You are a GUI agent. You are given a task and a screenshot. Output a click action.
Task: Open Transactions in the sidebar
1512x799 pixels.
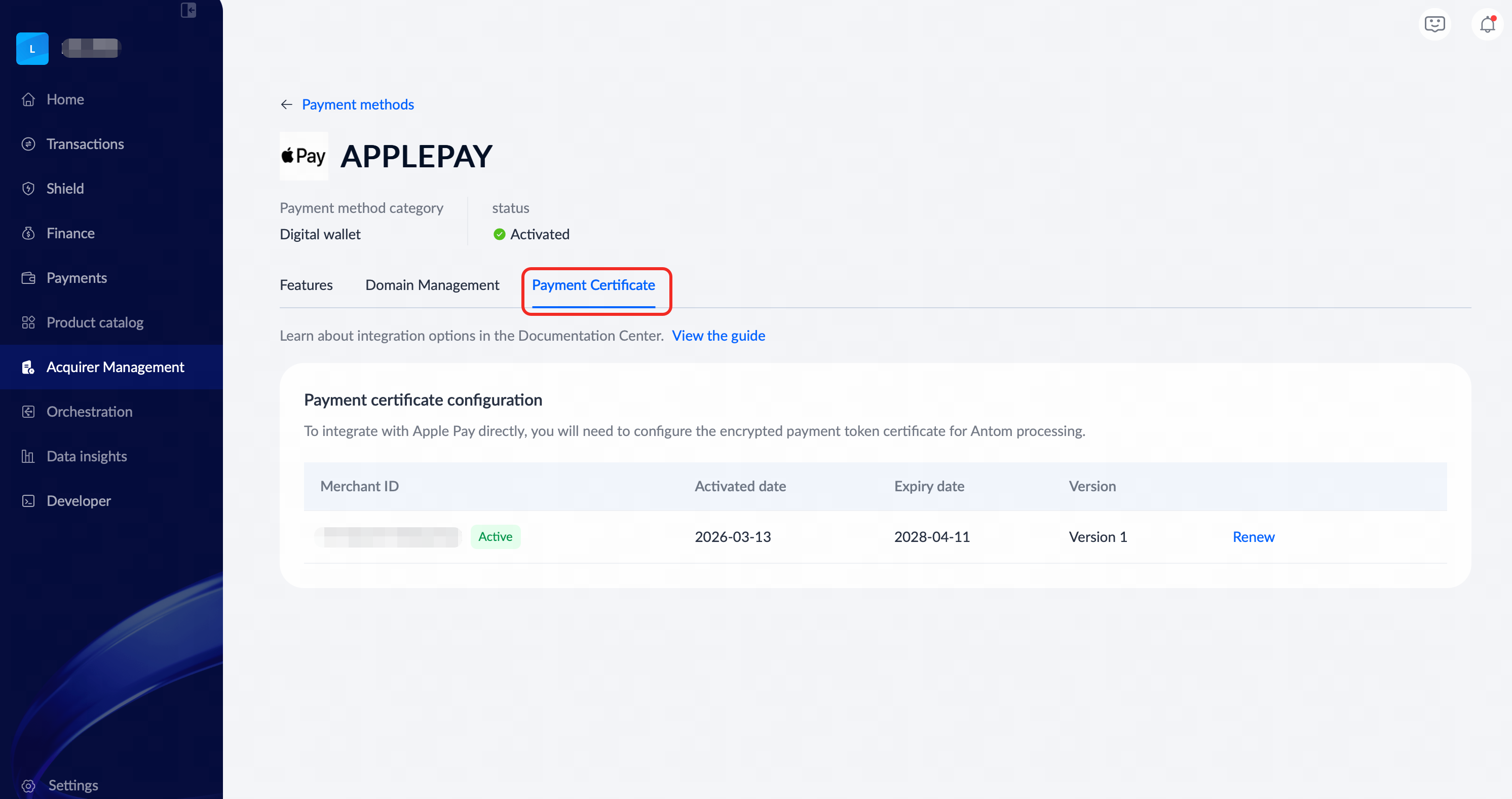(85, 144)
